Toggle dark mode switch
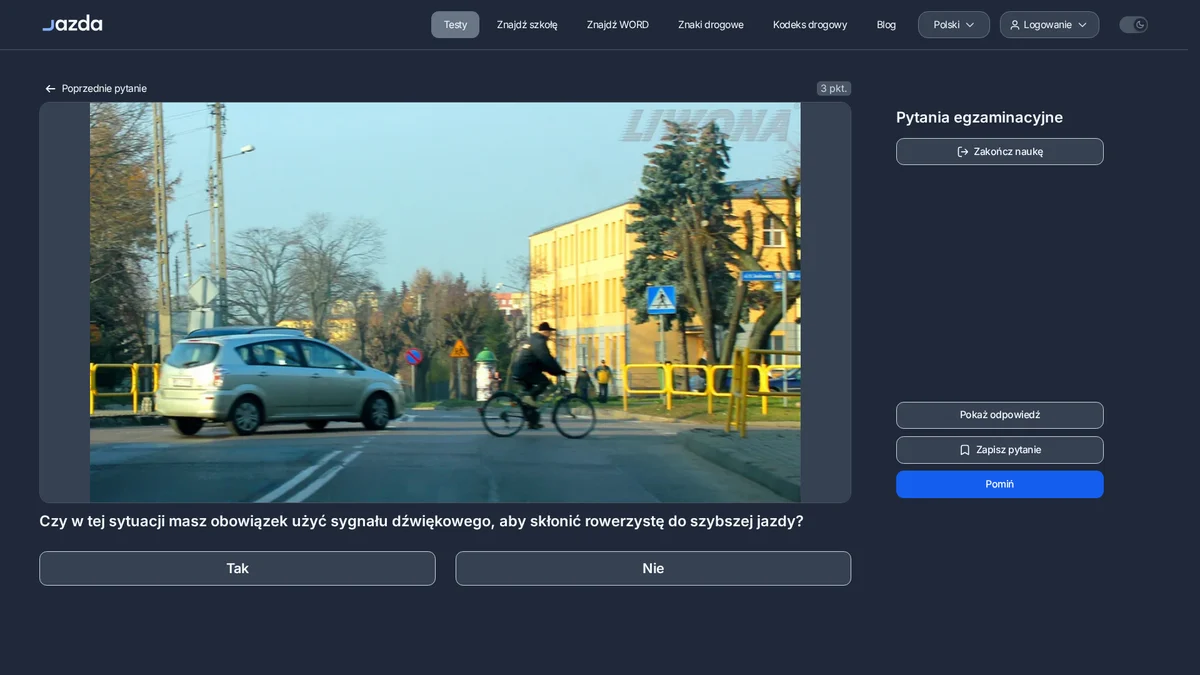The image size is (1200, 675). pos(1133,25)
